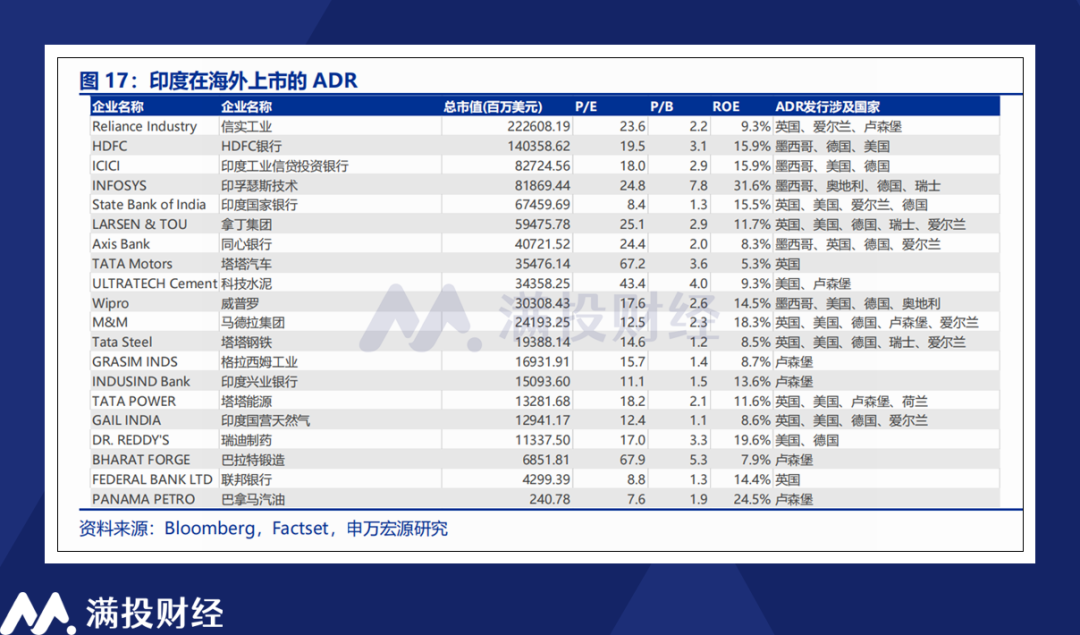Click the Chinese name 马德拉集团
1080x635 pixels.
(253, 322)
